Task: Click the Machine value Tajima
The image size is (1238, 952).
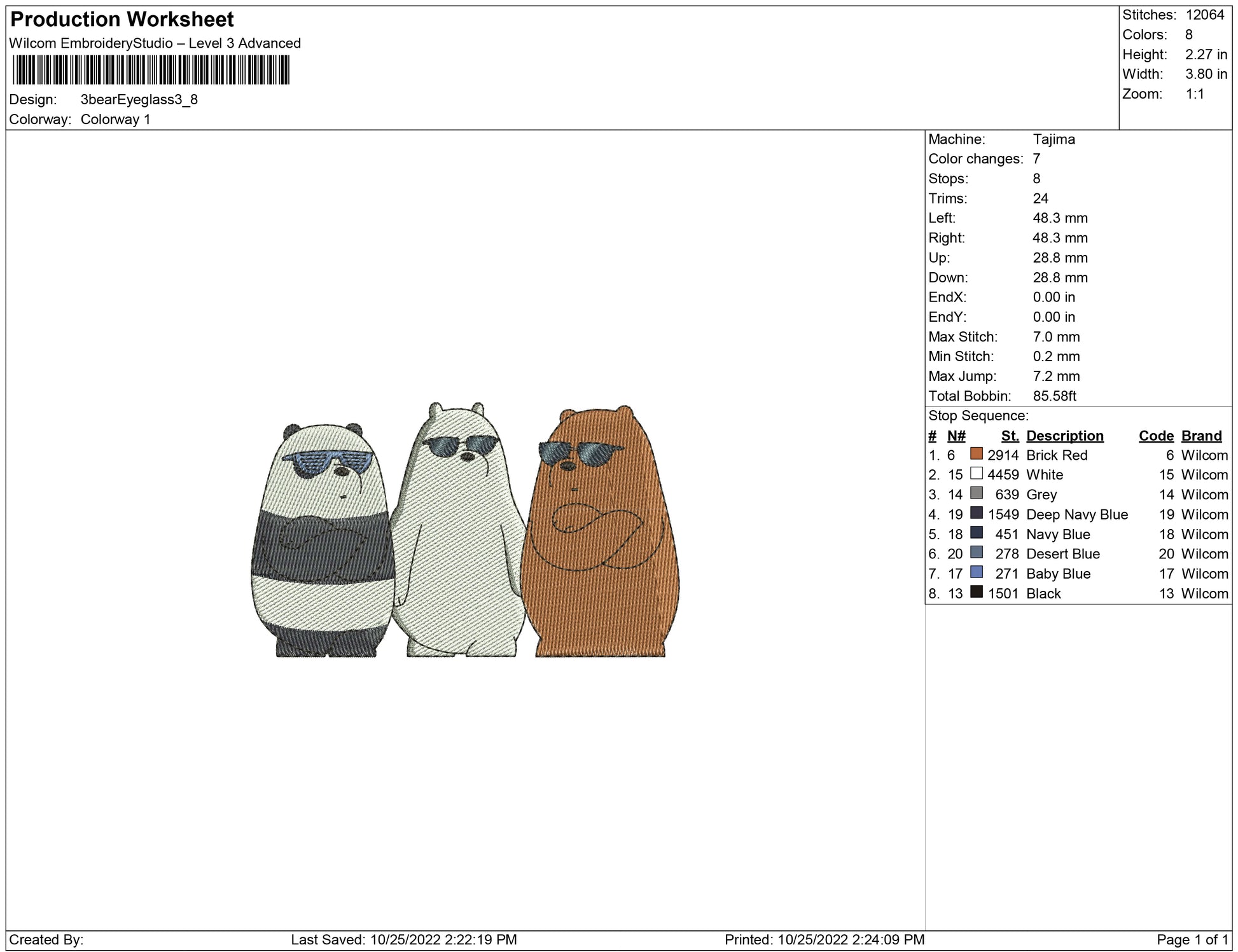Action: click(1054, 139)
